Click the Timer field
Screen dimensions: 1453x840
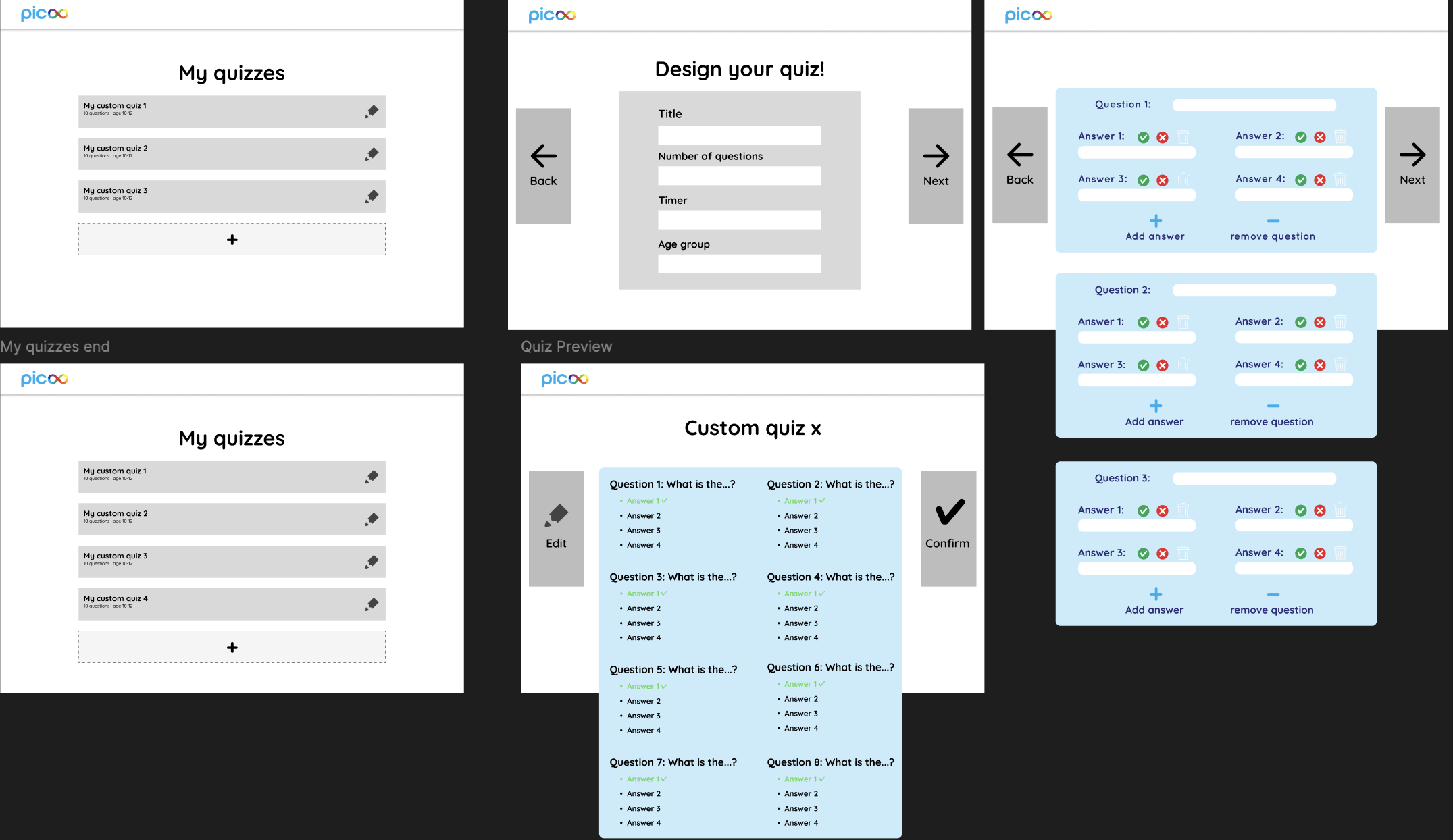[x=739, y=219]
